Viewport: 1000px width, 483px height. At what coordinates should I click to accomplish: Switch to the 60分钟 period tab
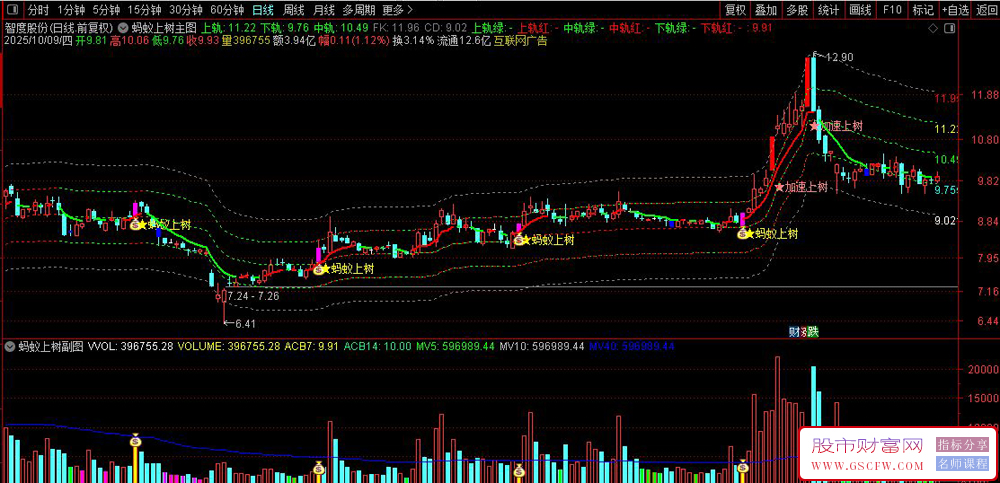click(x=227, y=10)
